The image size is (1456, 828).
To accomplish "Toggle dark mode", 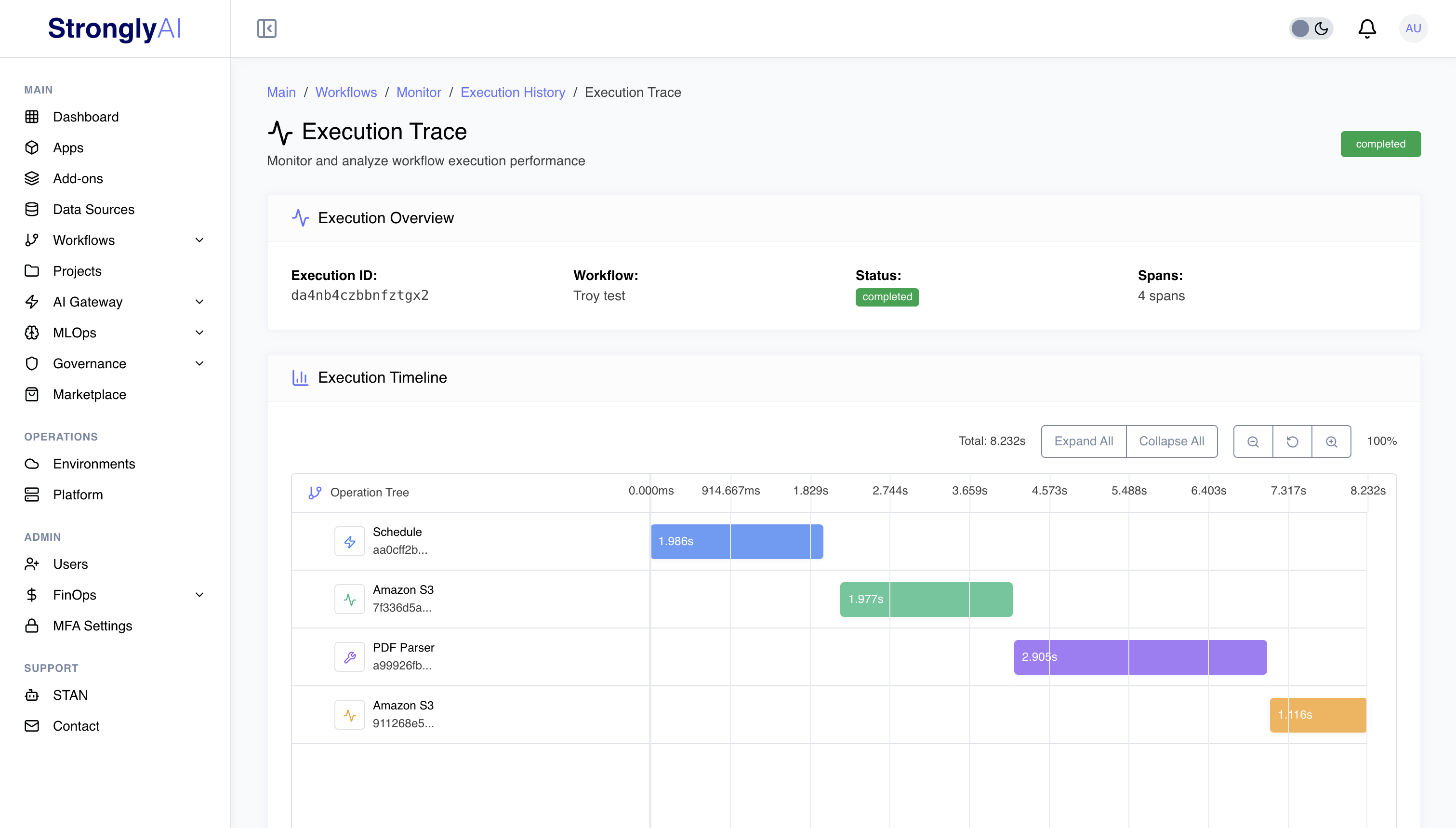I will [1311, 28].
